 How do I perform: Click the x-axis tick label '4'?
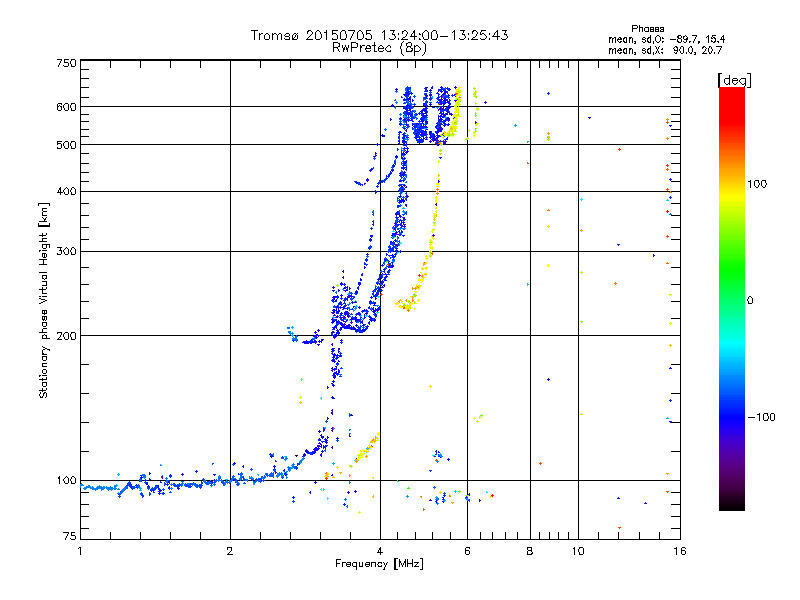pyautogui.click(x=380, y=551)
